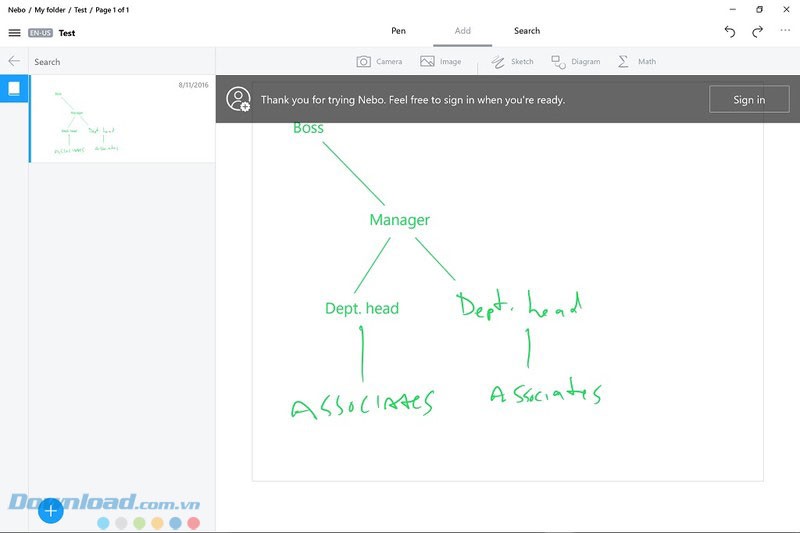The width and height of the screenshot is (800, 533).
Task: Open the page thumbnail dated 8/11/2016
Action: [122, 119]
